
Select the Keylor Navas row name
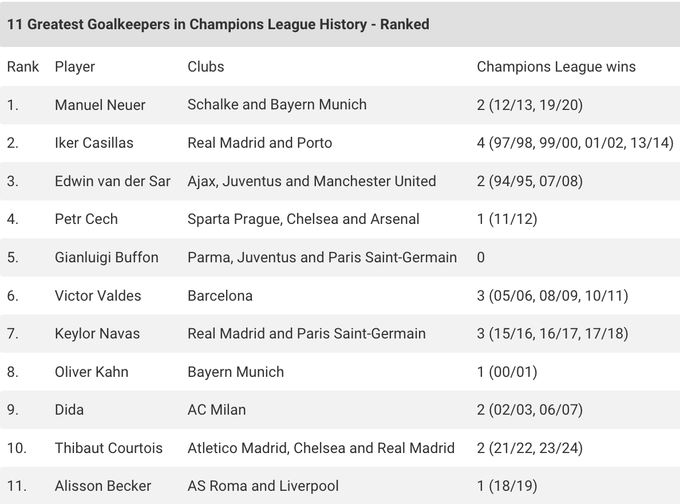(x=97, y=334)
